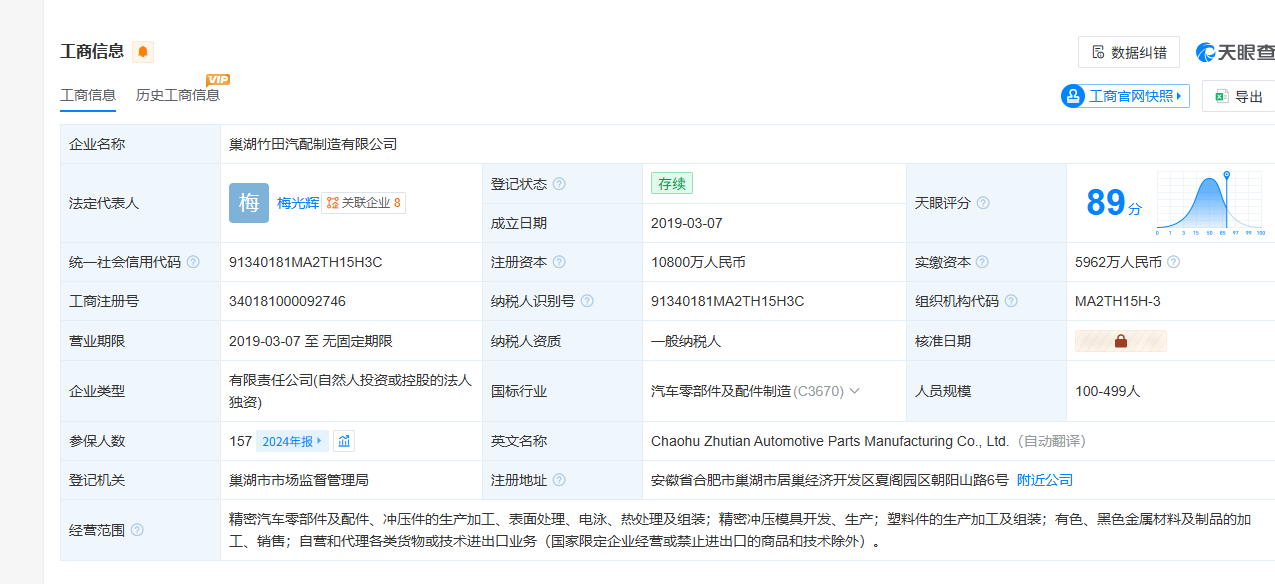Click help icon next to 注册地址
1275x584 pixels.
[559, 480]
